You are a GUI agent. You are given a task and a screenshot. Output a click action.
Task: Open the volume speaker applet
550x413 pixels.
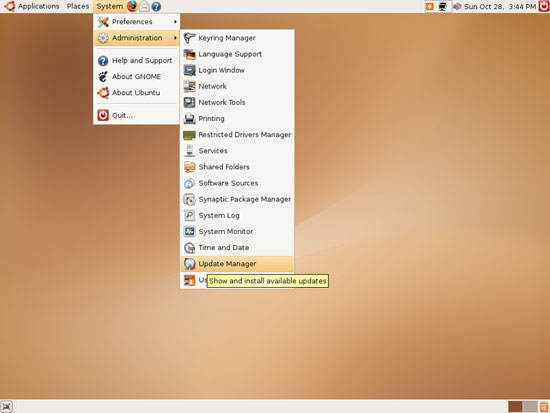(x=457, y=6)
